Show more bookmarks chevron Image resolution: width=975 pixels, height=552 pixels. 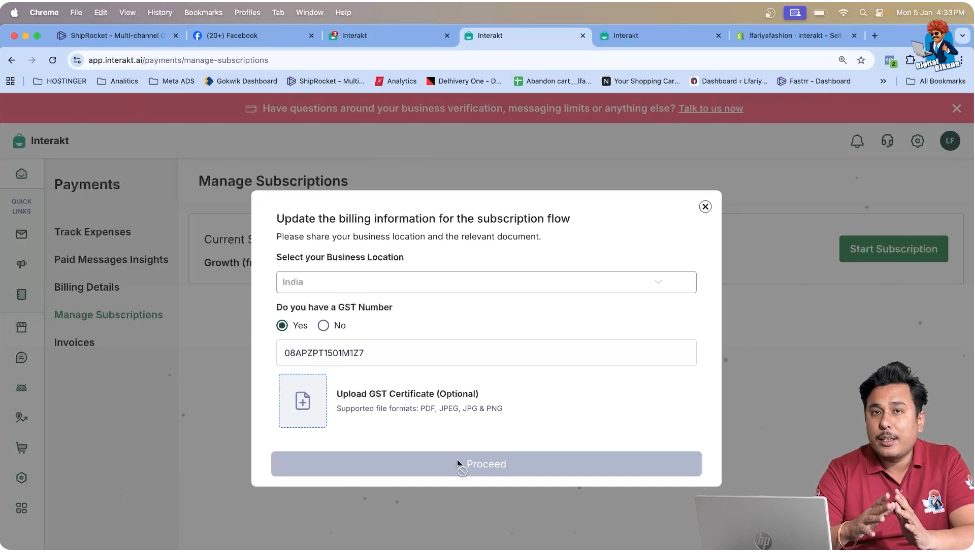(x=883, y=81)
